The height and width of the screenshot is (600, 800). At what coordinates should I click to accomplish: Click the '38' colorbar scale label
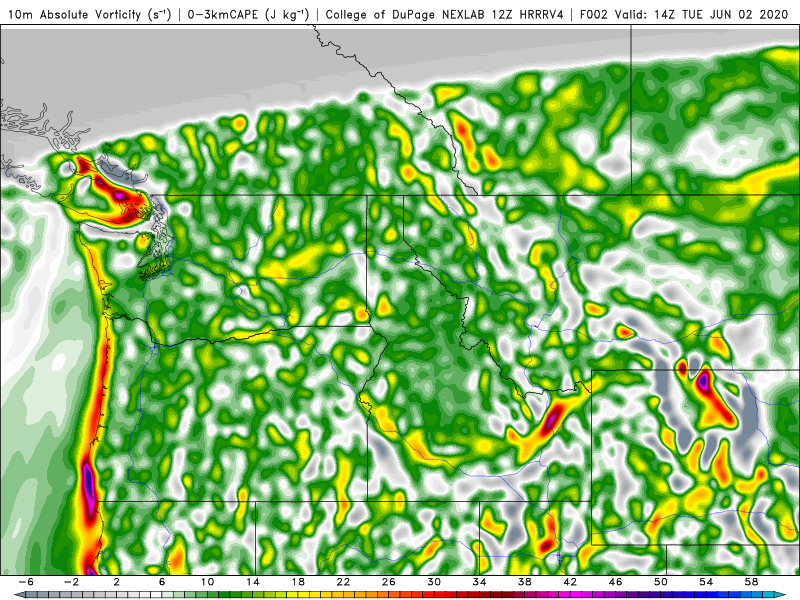524,582
